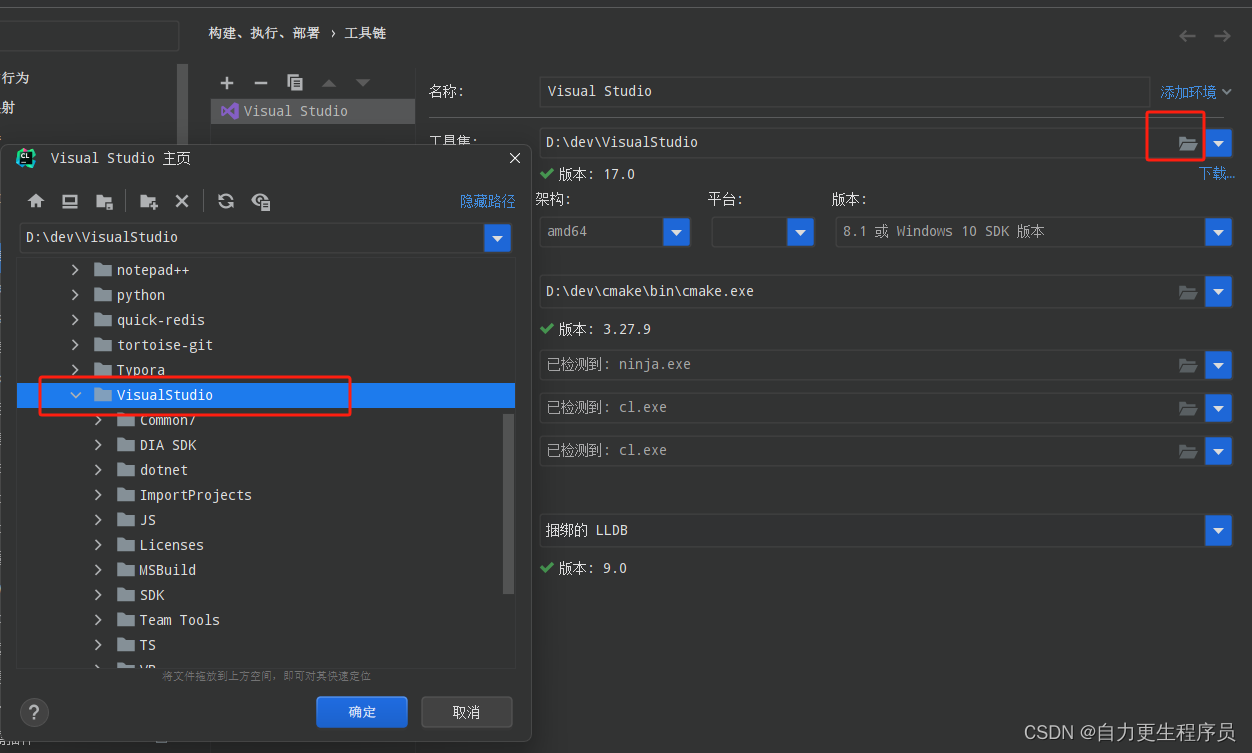Click the toolset path text field

[857, 143]
